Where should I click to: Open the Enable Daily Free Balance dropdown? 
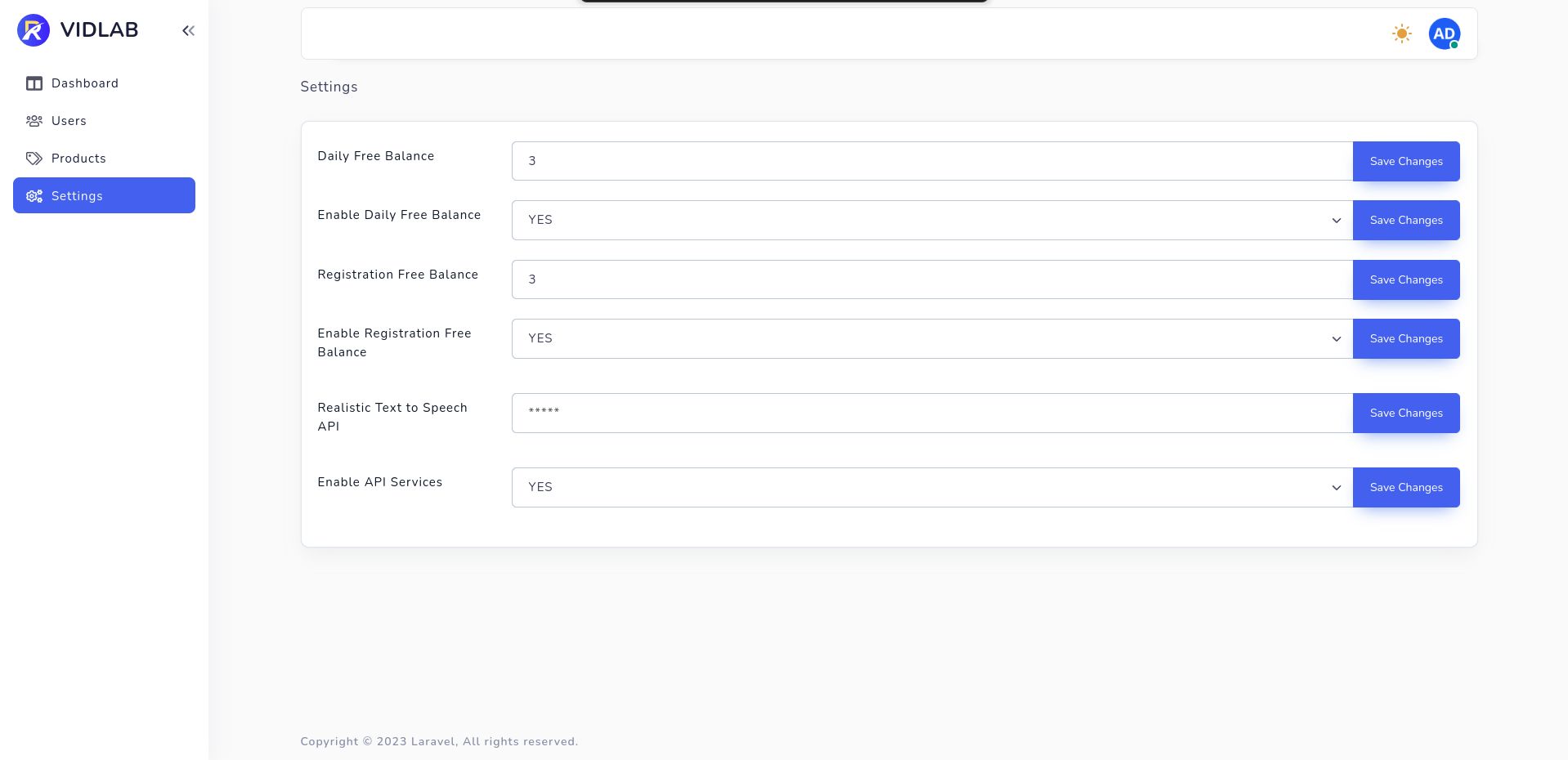click(x=932, y=220)
